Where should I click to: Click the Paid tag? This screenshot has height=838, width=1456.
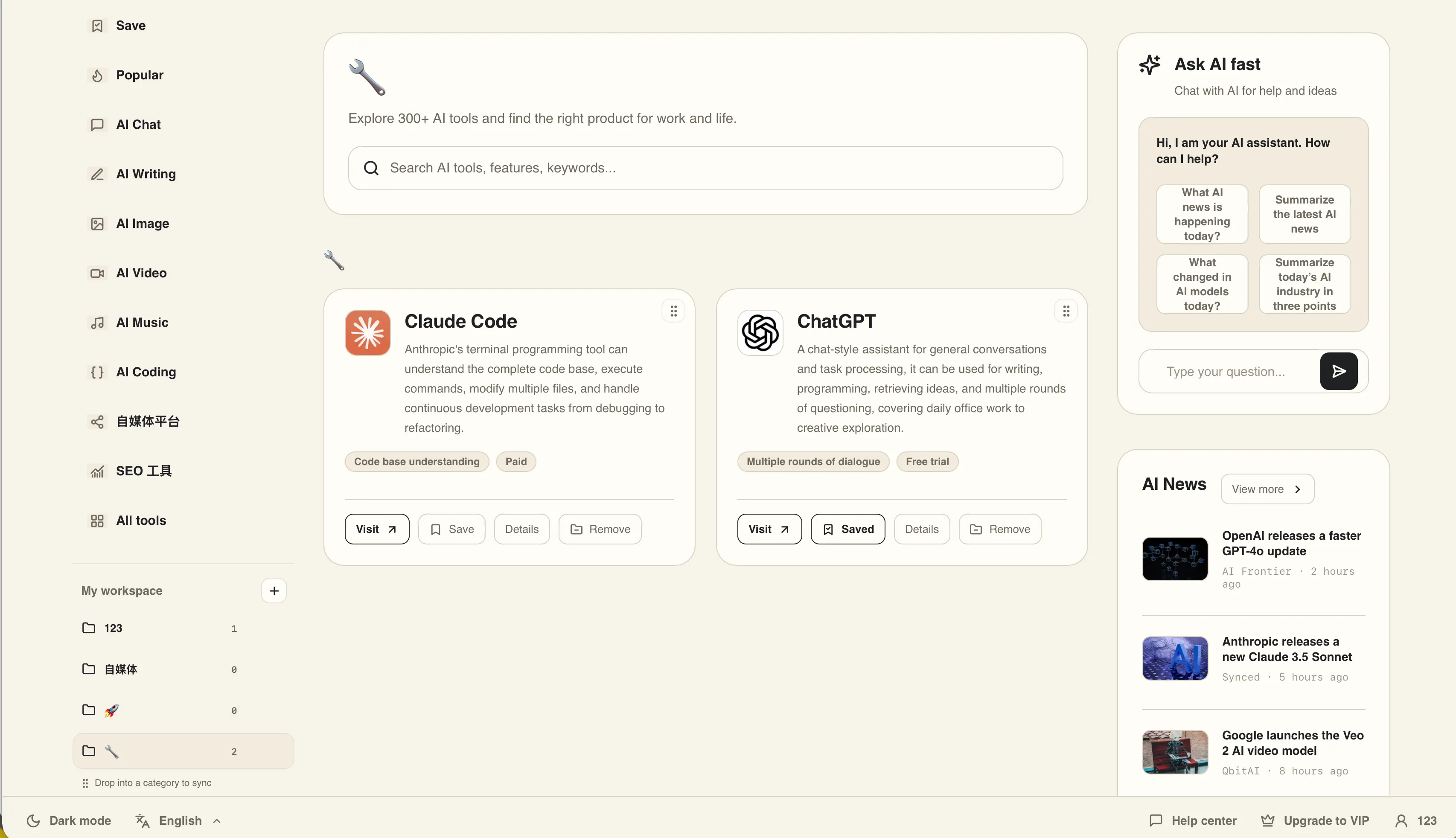point(516,462)
